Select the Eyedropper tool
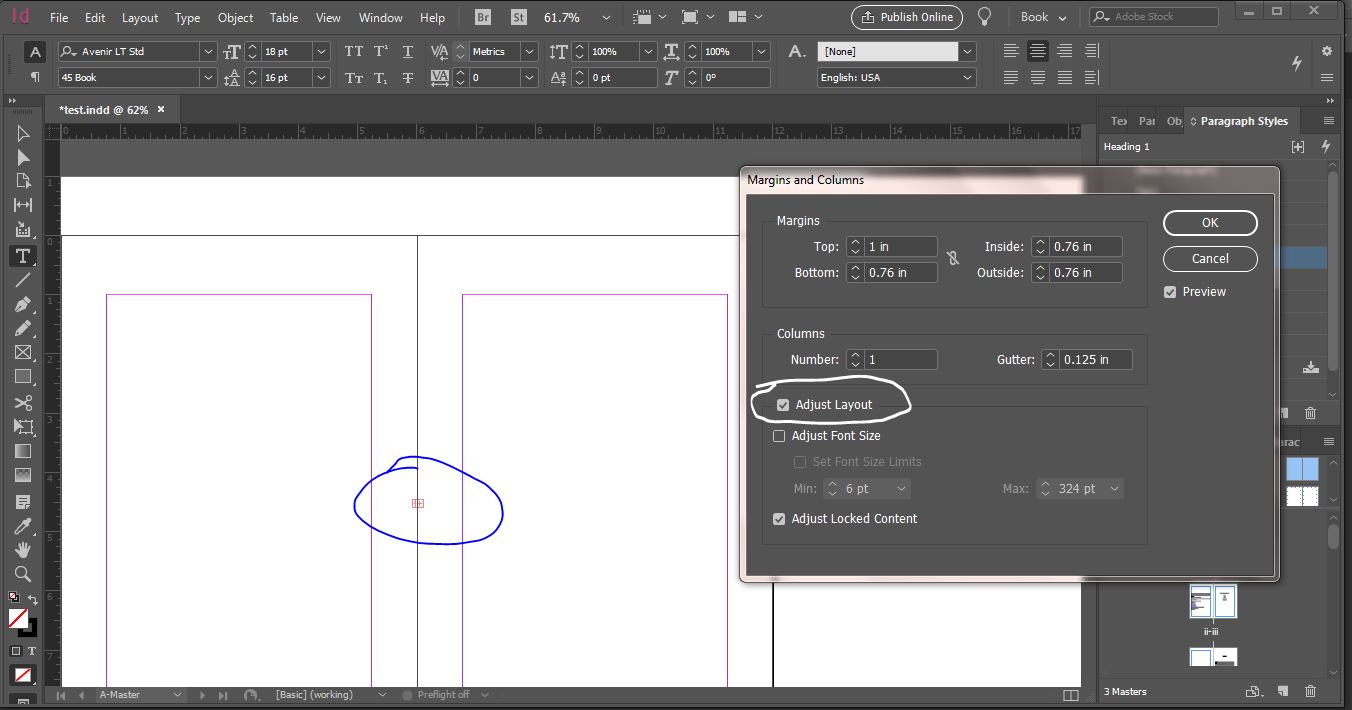 click(x=22, y=525)
